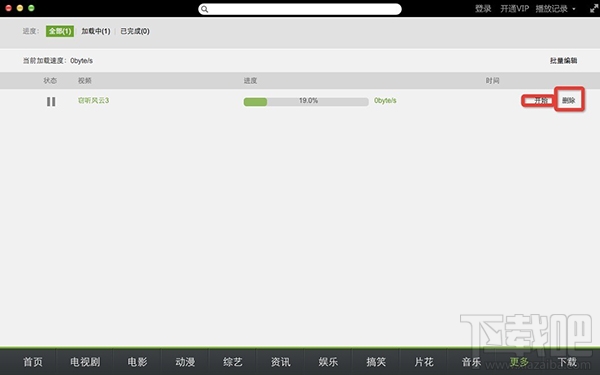Click the 0byte/s speed in the download row

coord(385,101)
